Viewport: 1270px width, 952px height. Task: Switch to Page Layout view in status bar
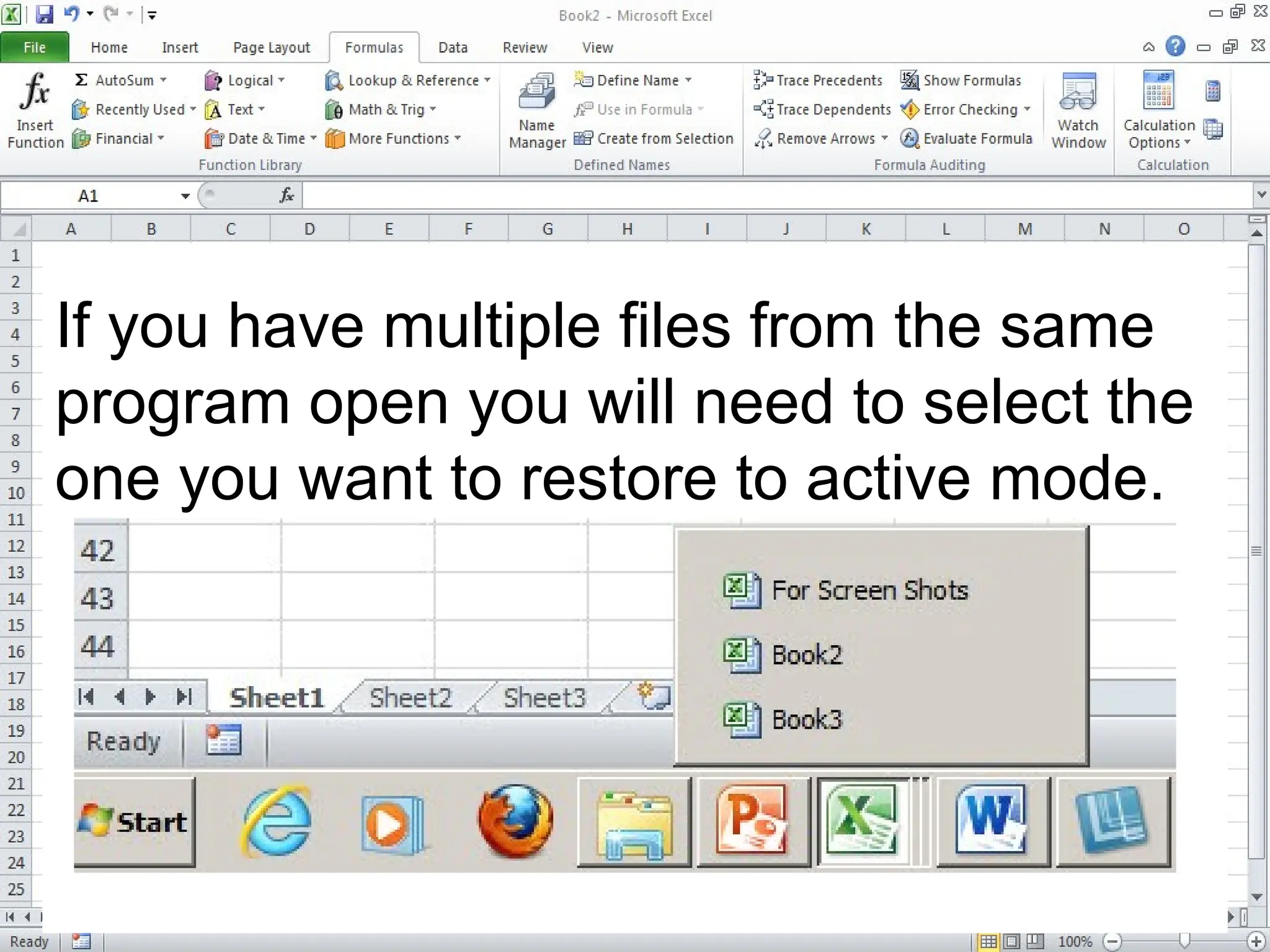[1011, 941]
